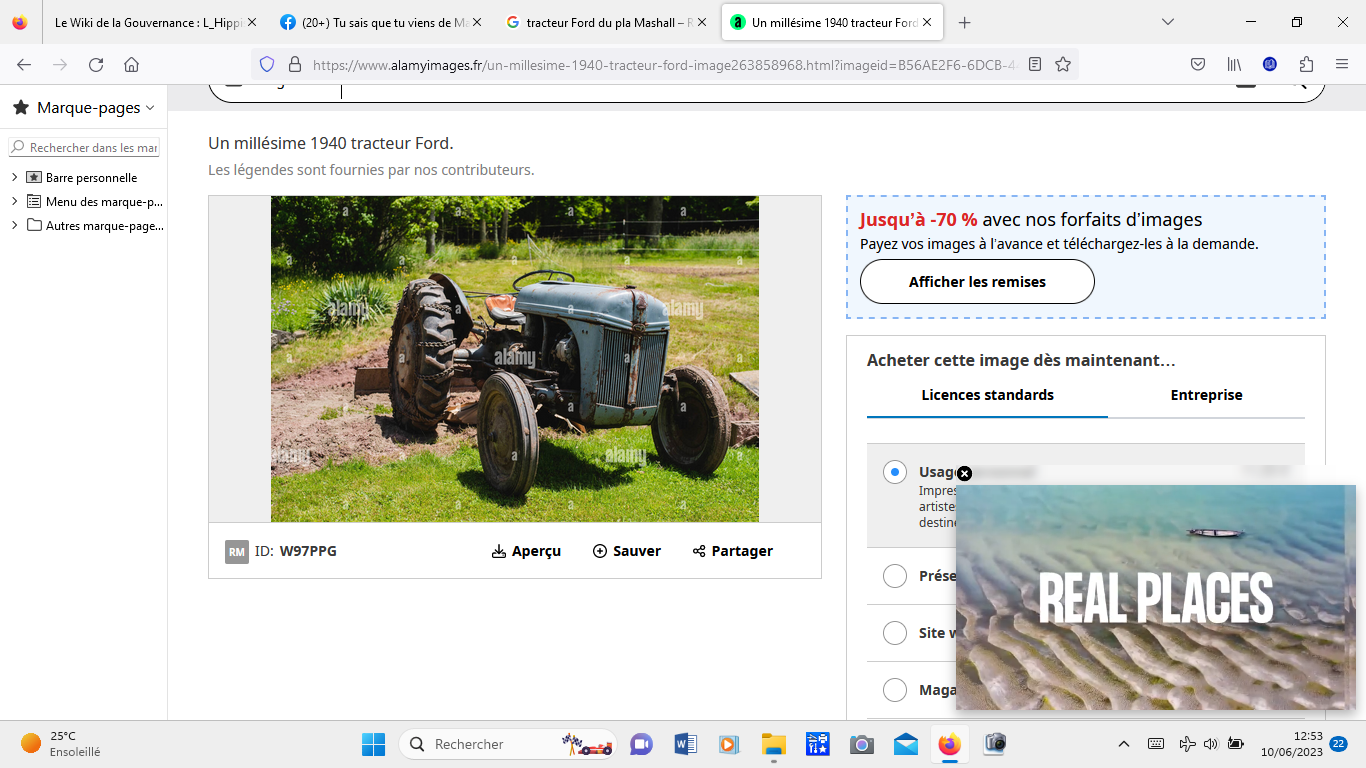The image size is (1366, 768).
Task: Switch to the Entreprise licenses tab
Action: click(x=1206, y=395)
